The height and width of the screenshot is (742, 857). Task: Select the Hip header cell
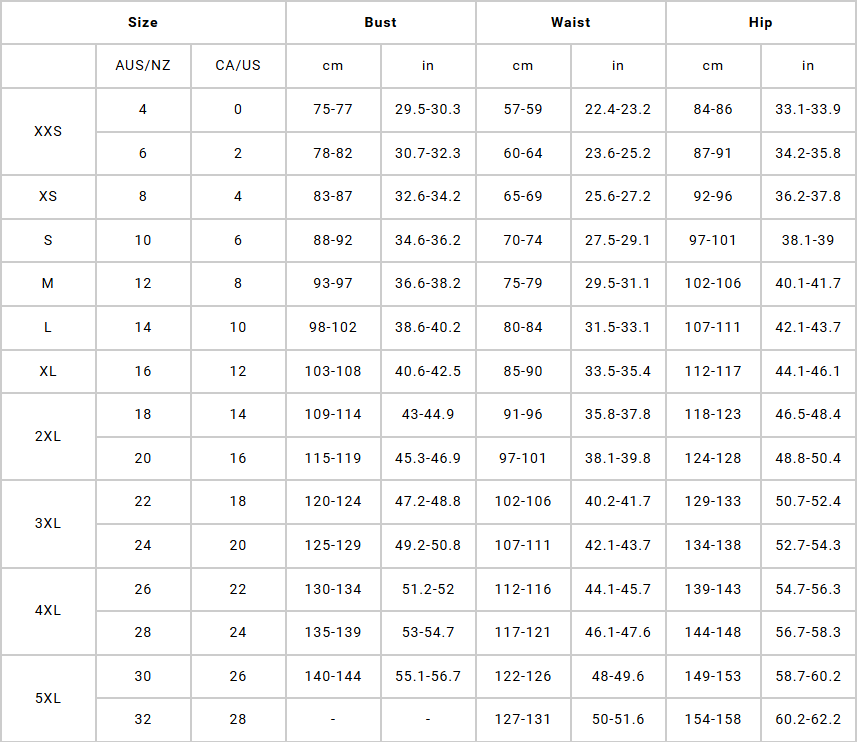(x=760, y=22)
